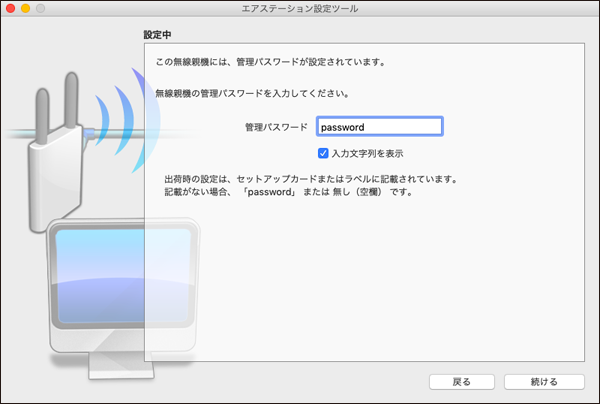Click the text about admin password being set

click(271, 62)
